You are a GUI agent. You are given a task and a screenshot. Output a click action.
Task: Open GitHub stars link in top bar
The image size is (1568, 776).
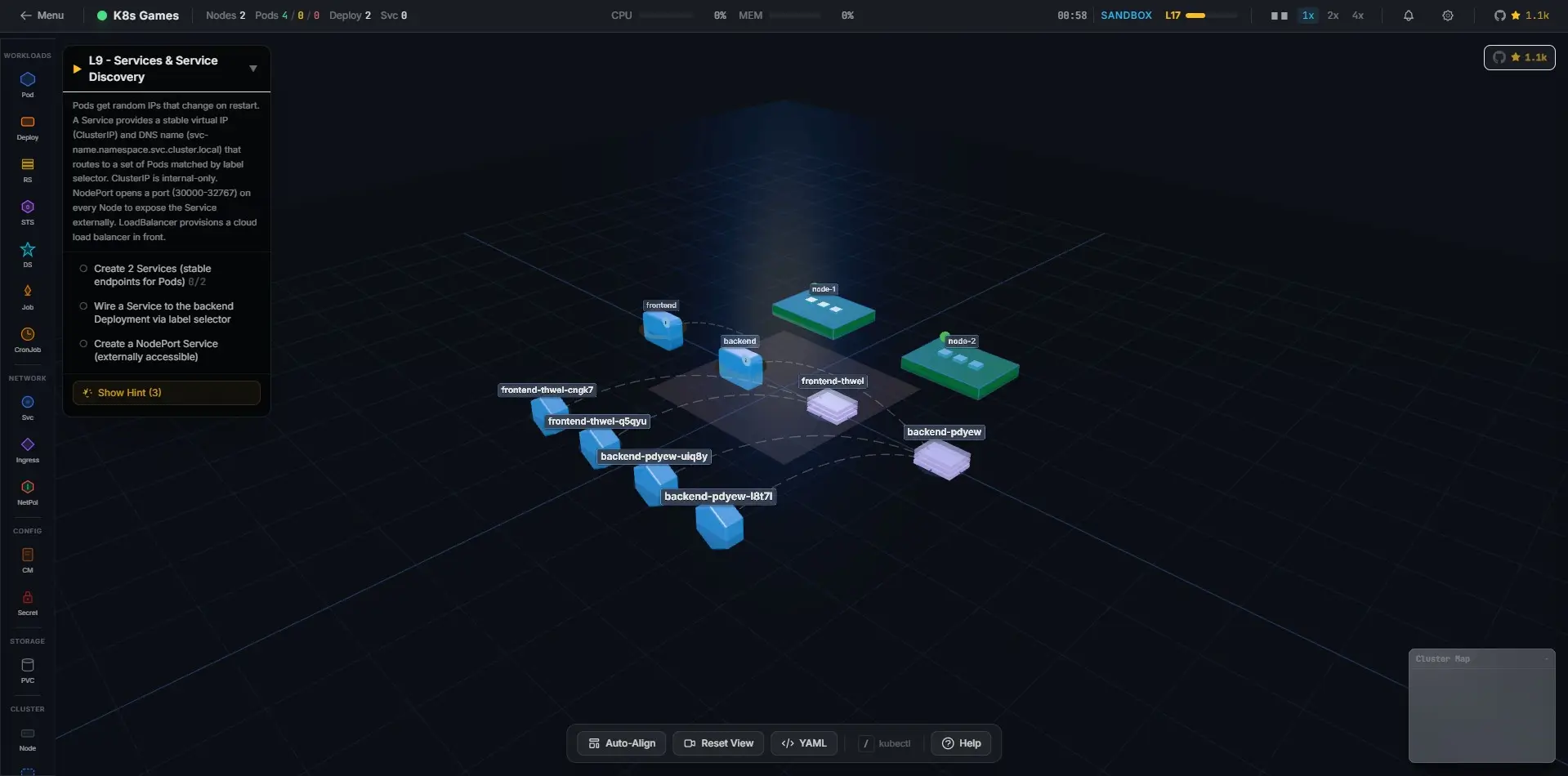(x=1521, y=16)
